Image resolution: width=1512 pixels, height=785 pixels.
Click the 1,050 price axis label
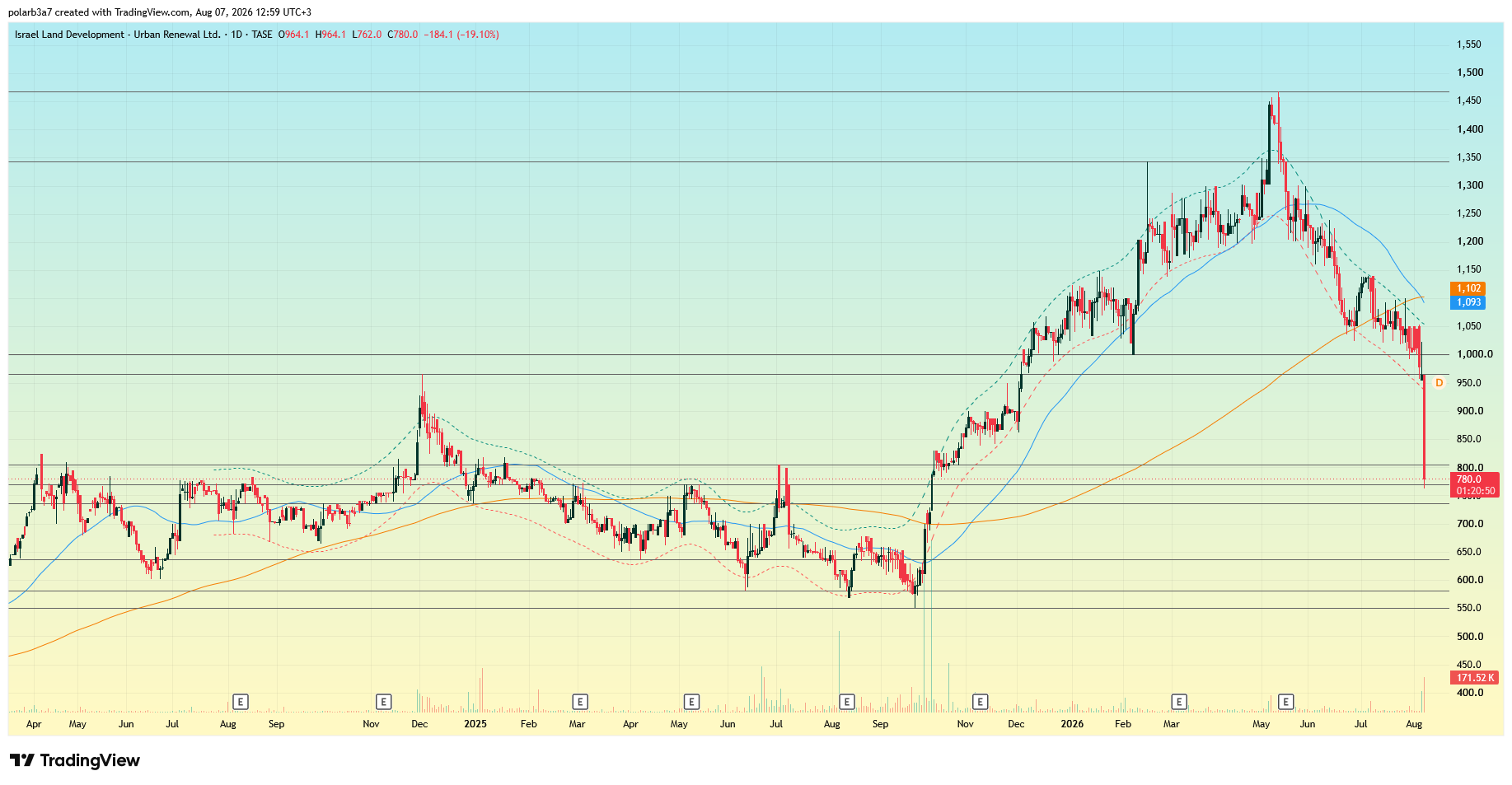point(1468,326)
